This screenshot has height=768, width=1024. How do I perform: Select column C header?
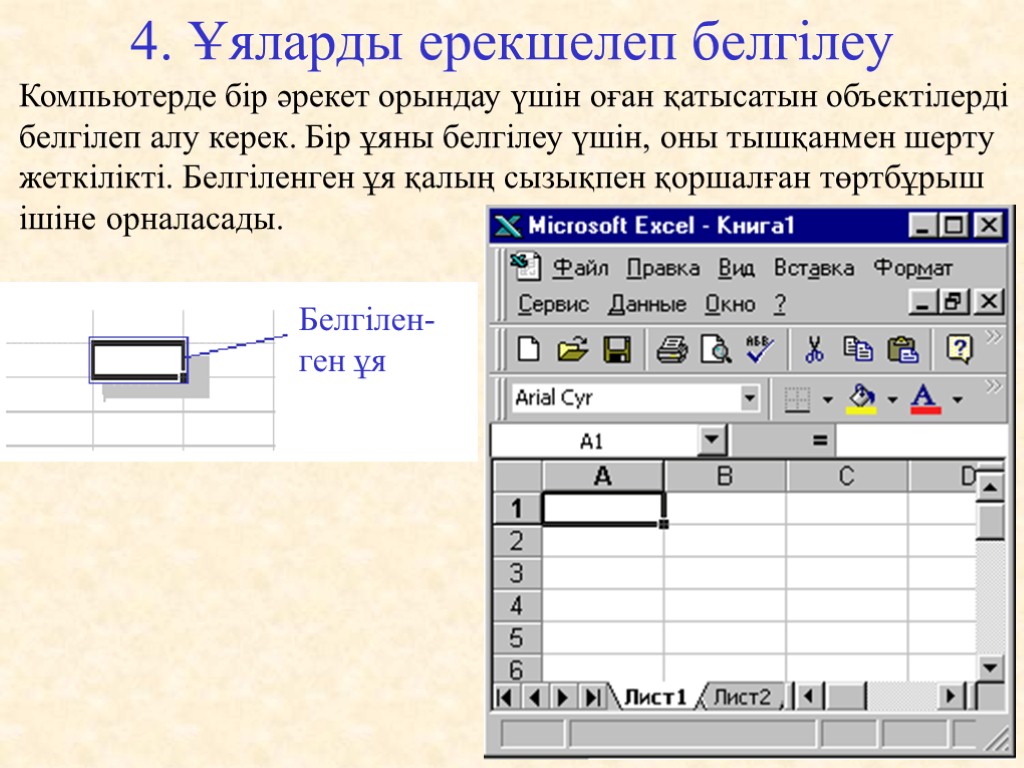click(847, 476)
